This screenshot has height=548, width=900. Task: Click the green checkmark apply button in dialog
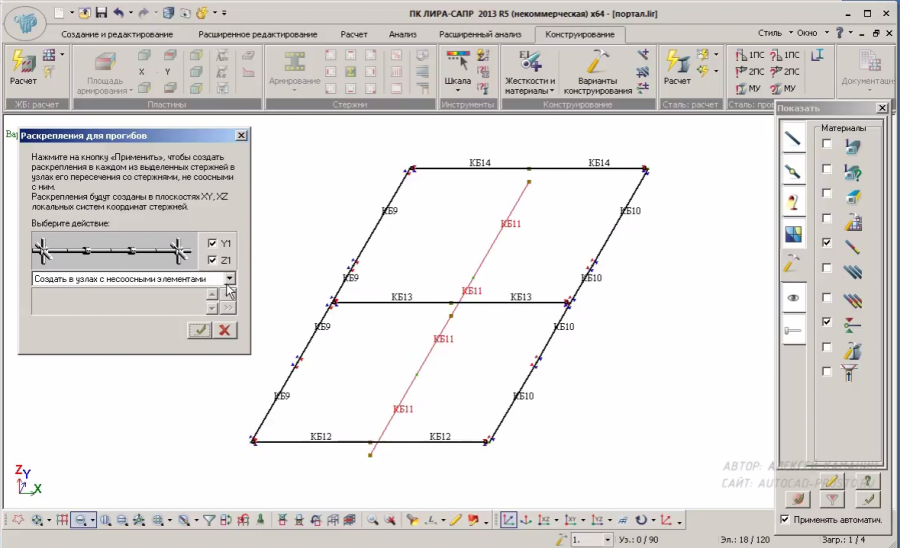(200, 330)
